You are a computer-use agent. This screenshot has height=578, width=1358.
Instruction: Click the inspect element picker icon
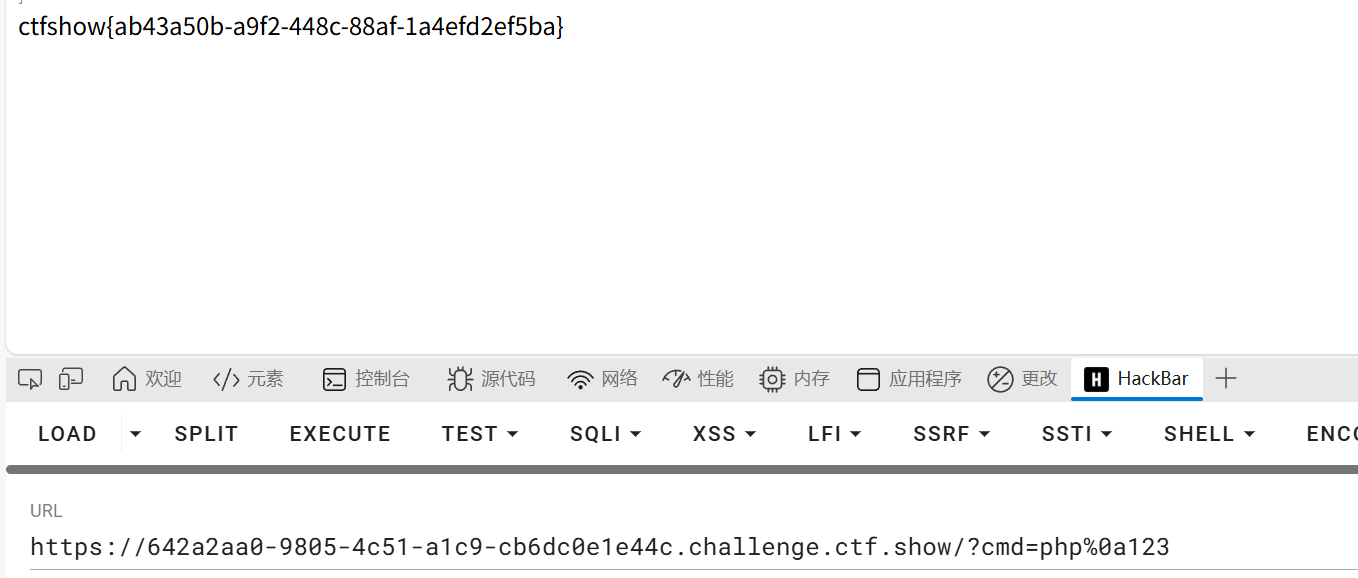coord(30,379)
